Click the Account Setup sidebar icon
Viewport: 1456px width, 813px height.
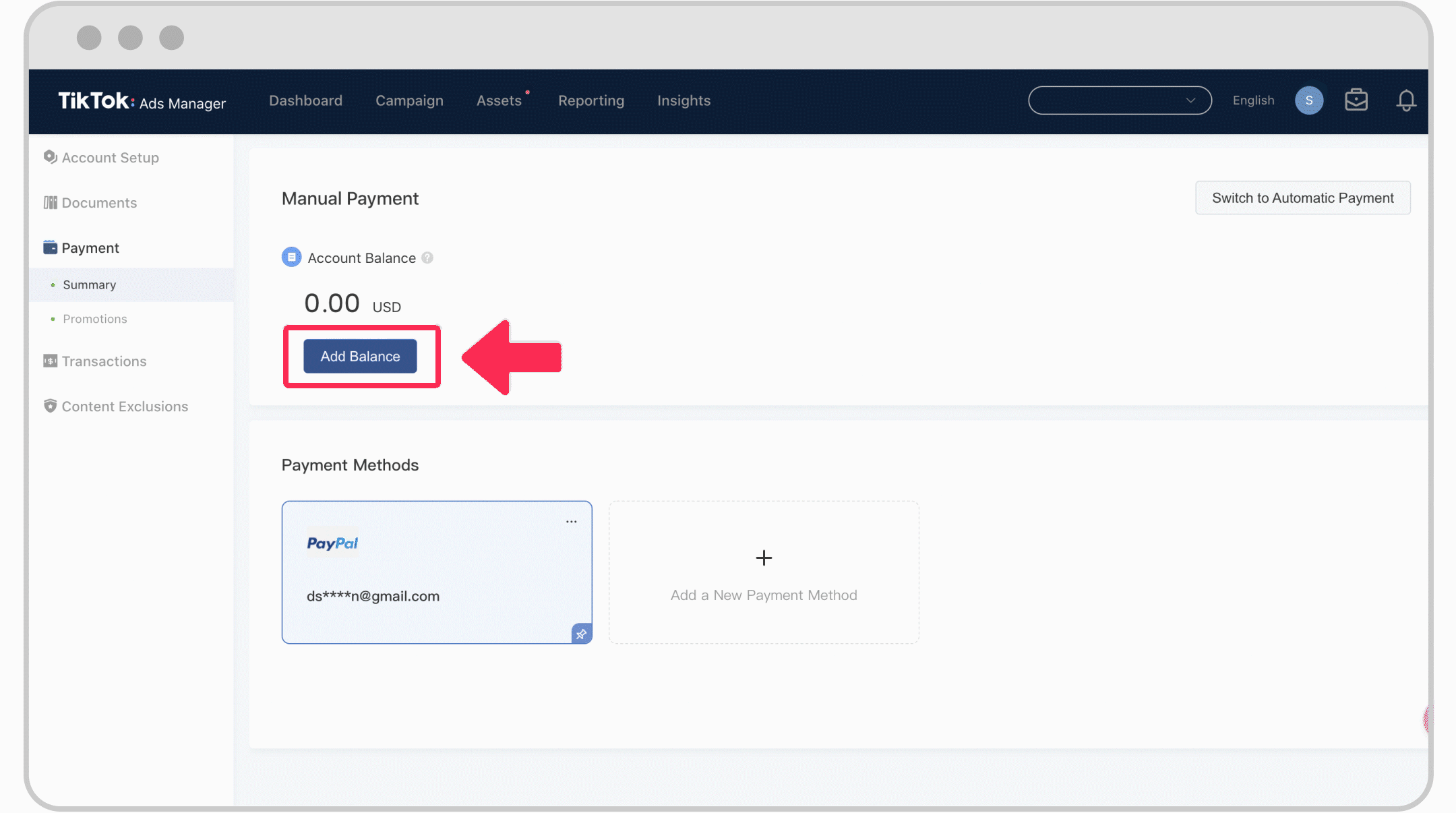click(50, 157)
